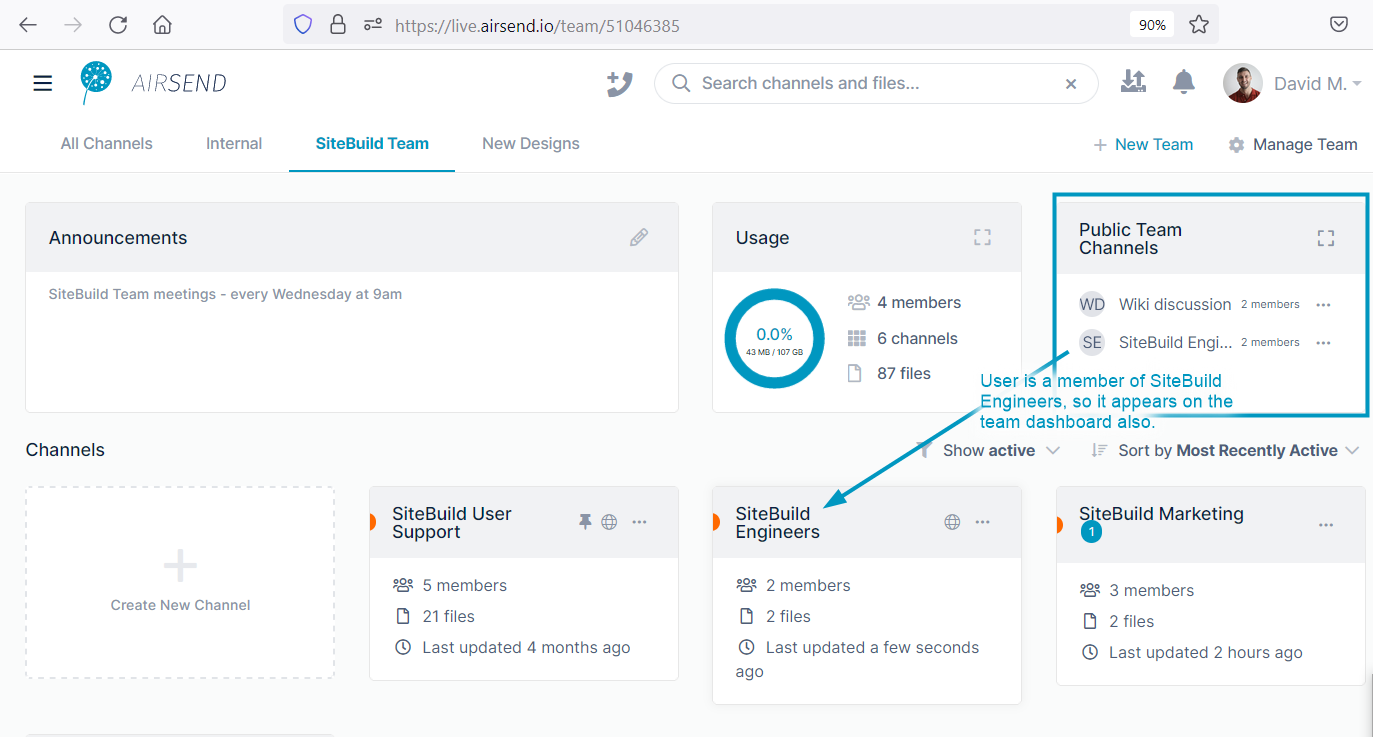Edit Announcements with the pencil icon
Image resolution: width=1373 pixels, height=737 pixels.
639,237
